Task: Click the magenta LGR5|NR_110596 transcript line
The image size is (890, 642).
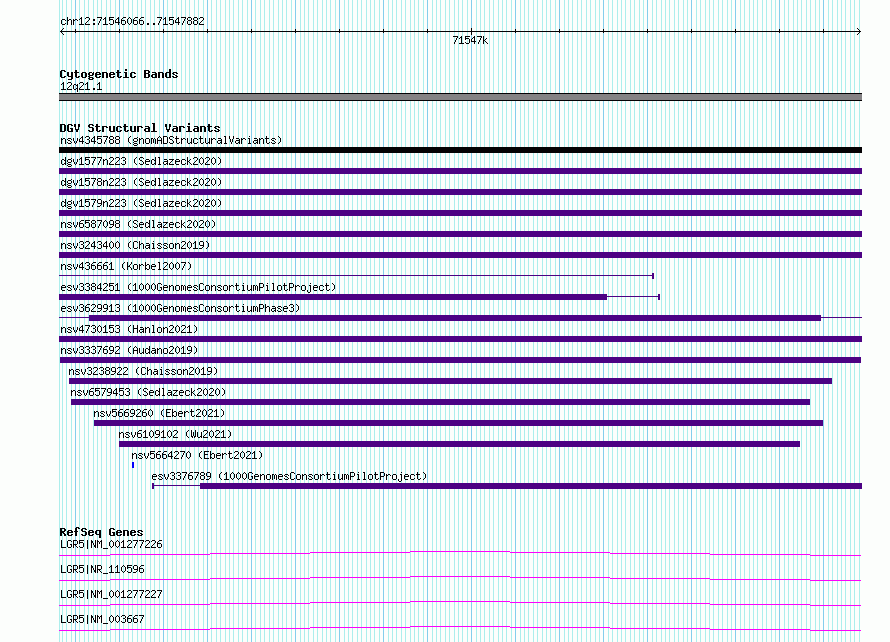Action: [460, 578]
